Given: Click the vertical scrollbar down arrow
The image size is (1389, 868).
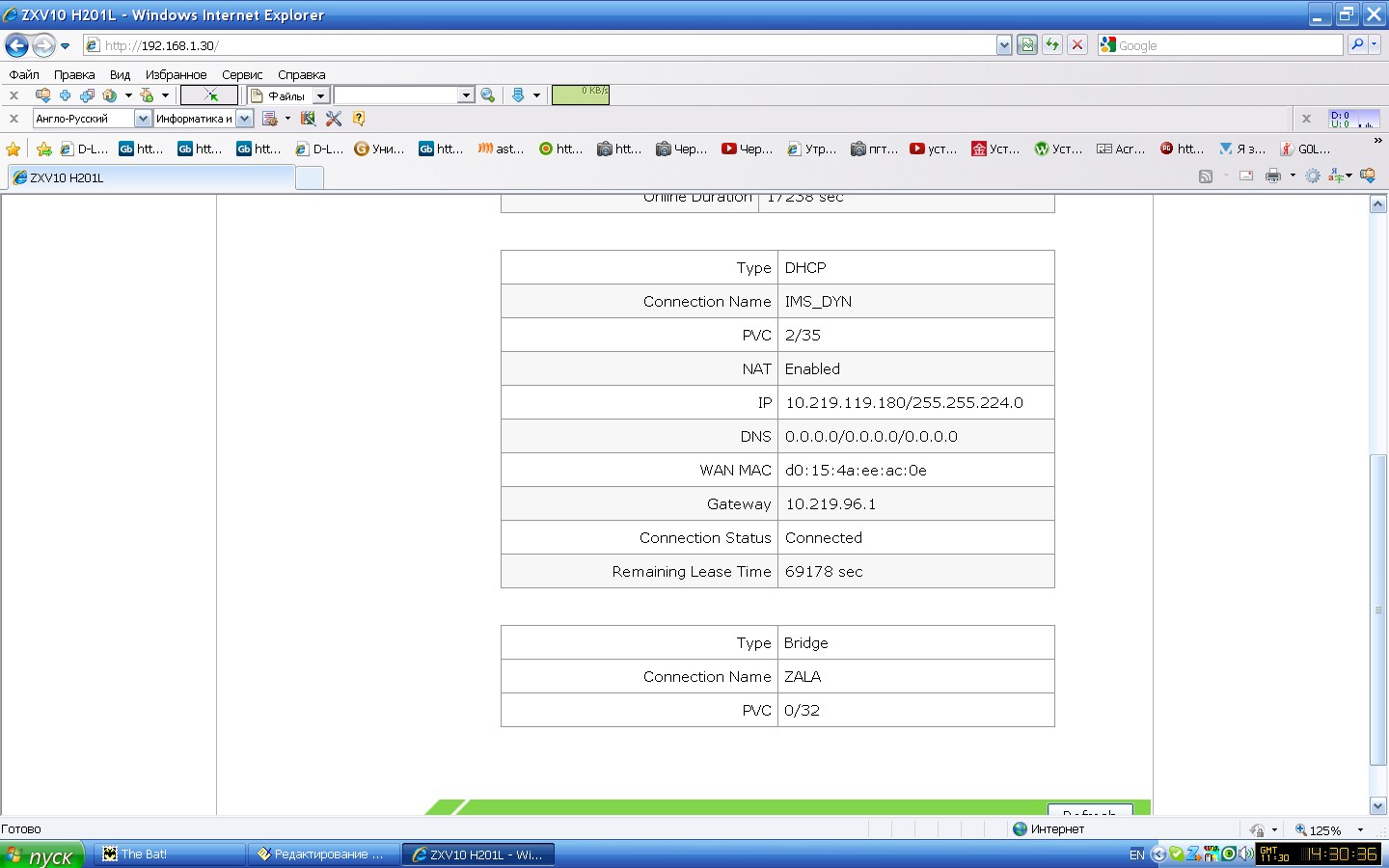Looking at the screenshot, I should pyautogui.click(x=1377, y=806).
